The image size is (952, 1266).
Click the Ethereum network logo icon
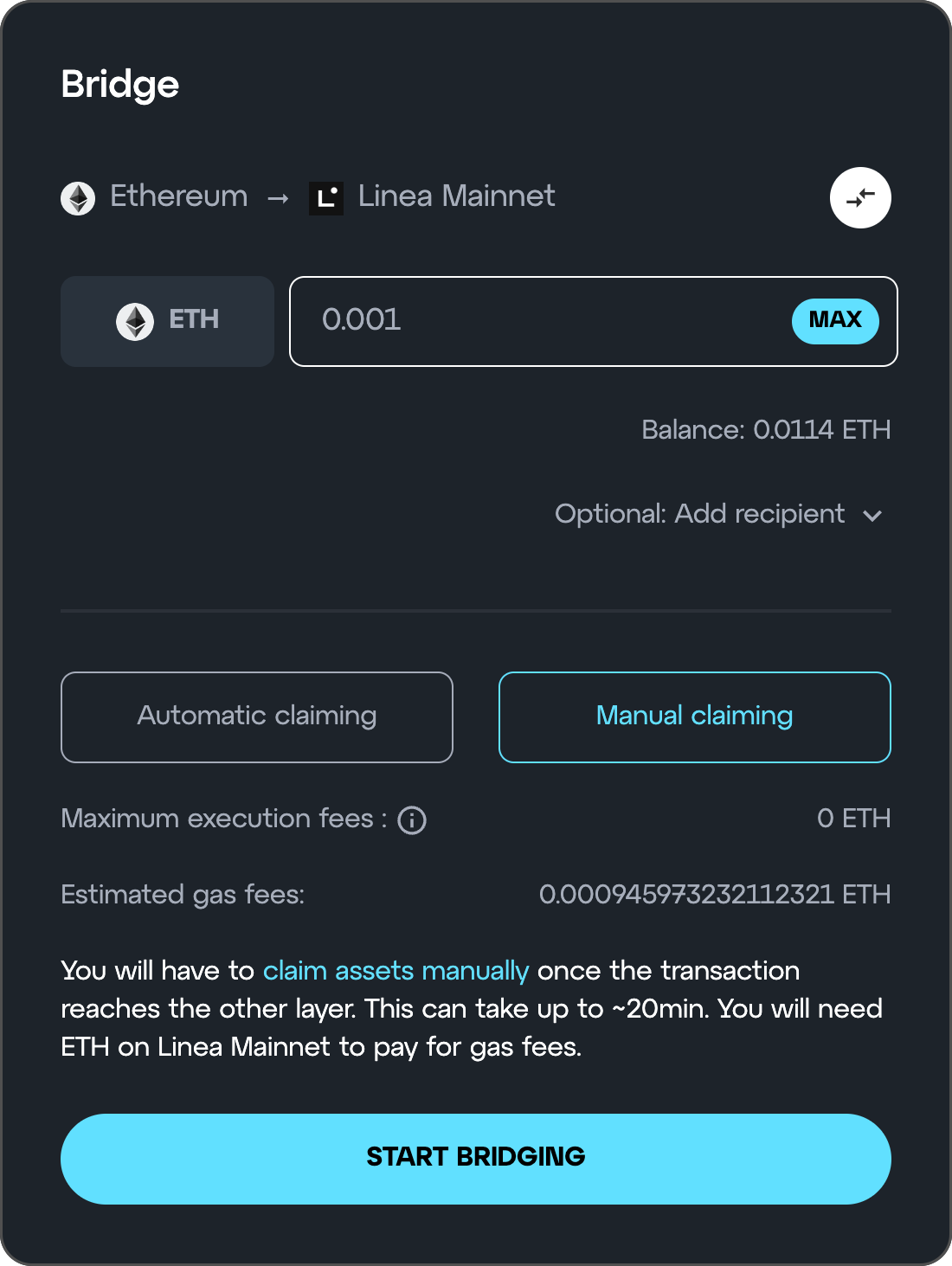tap(78, 198)
